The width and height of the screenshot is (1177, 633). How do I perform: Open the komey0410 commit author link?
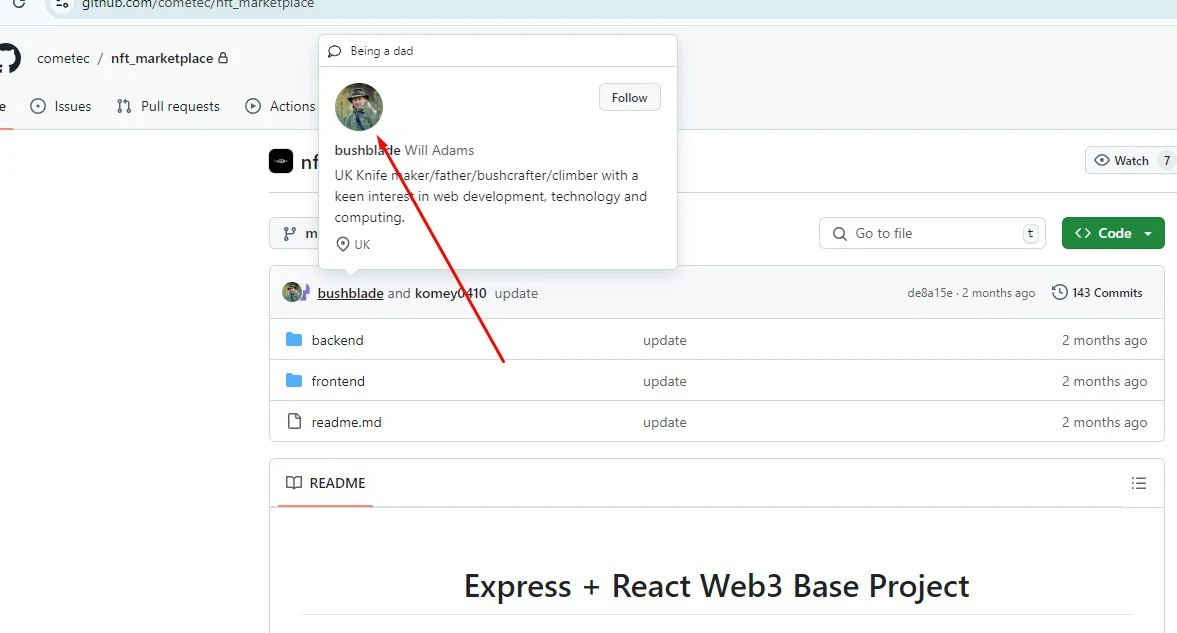pyautogui.click(x=450, y=294)
